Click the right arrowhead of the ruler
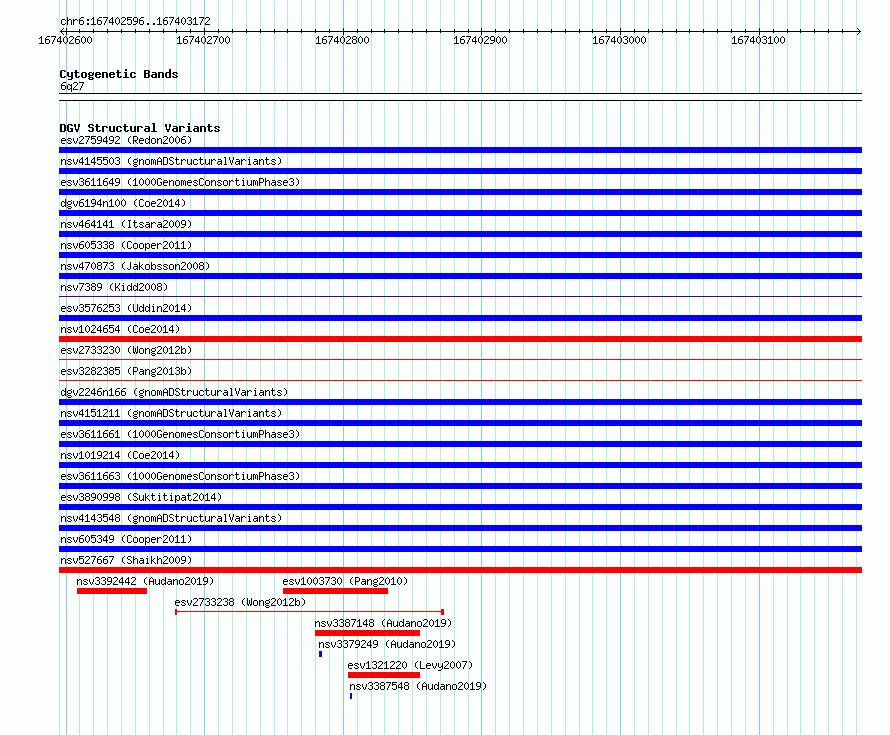890x735 pixels. click(x=859, y=31)
